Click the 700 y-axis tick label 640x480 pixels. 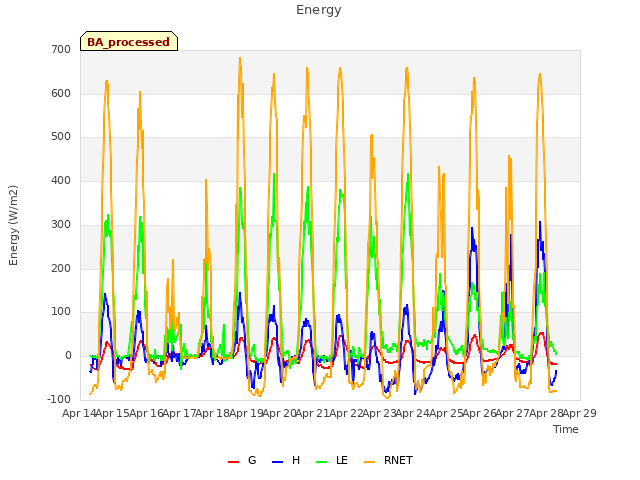(61, 50)
